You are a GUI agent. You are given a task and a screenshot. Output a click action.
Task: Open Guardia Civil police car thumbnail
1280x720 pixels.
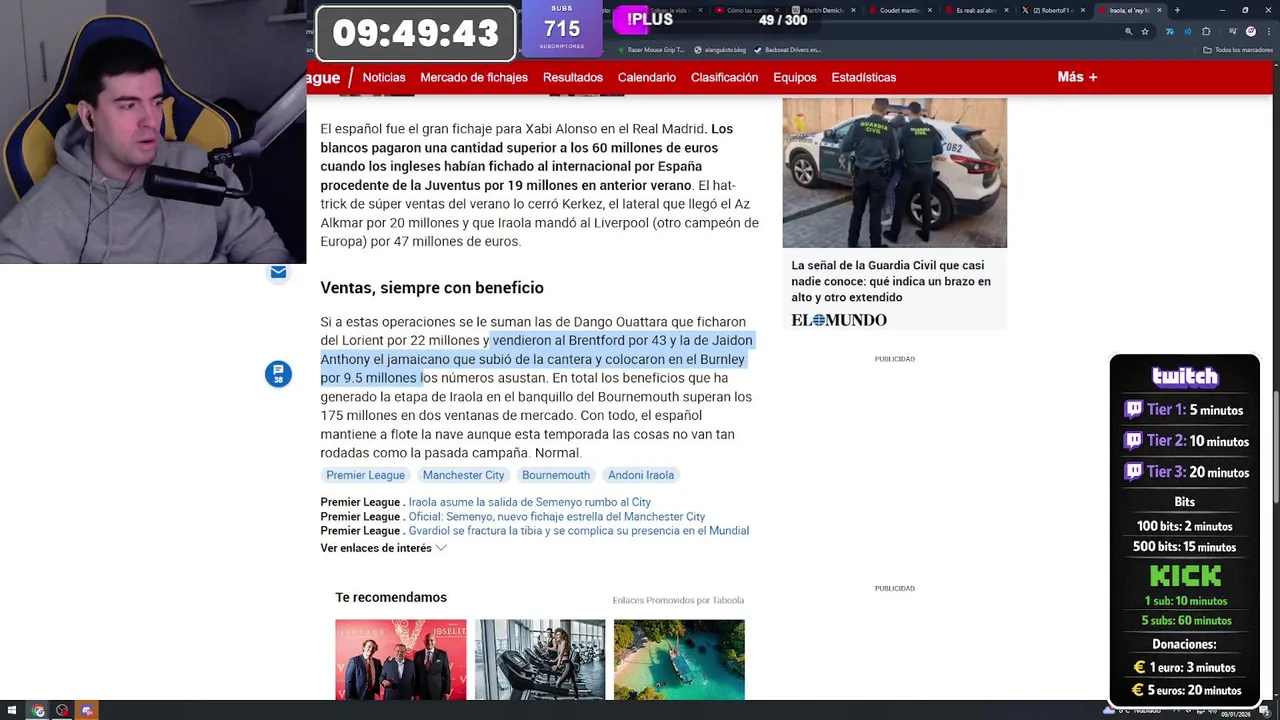pos(895,173)
